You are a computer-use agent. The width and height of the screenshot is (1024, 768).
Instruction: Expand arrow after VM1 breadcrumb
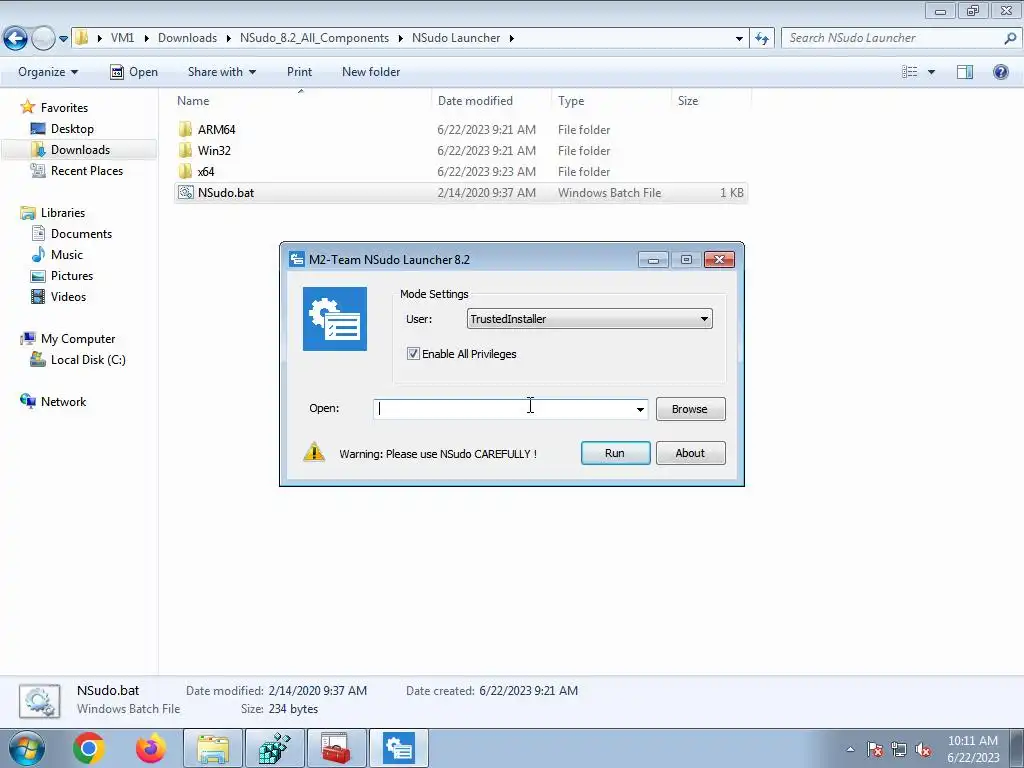click(146, 39)
